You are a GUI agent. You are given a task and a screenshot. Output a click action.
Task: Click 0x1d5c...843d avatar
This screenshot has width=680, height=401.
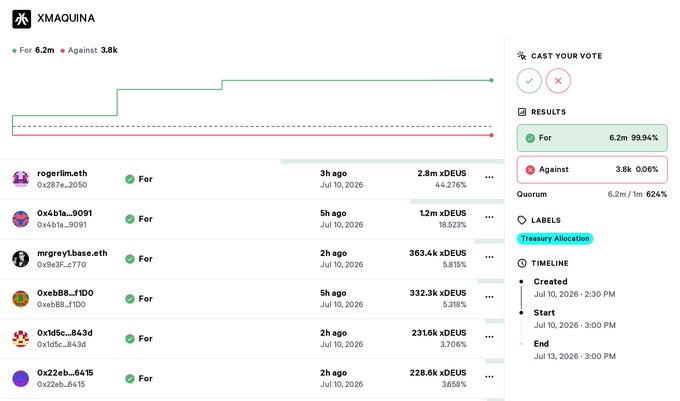click(20, 339)
